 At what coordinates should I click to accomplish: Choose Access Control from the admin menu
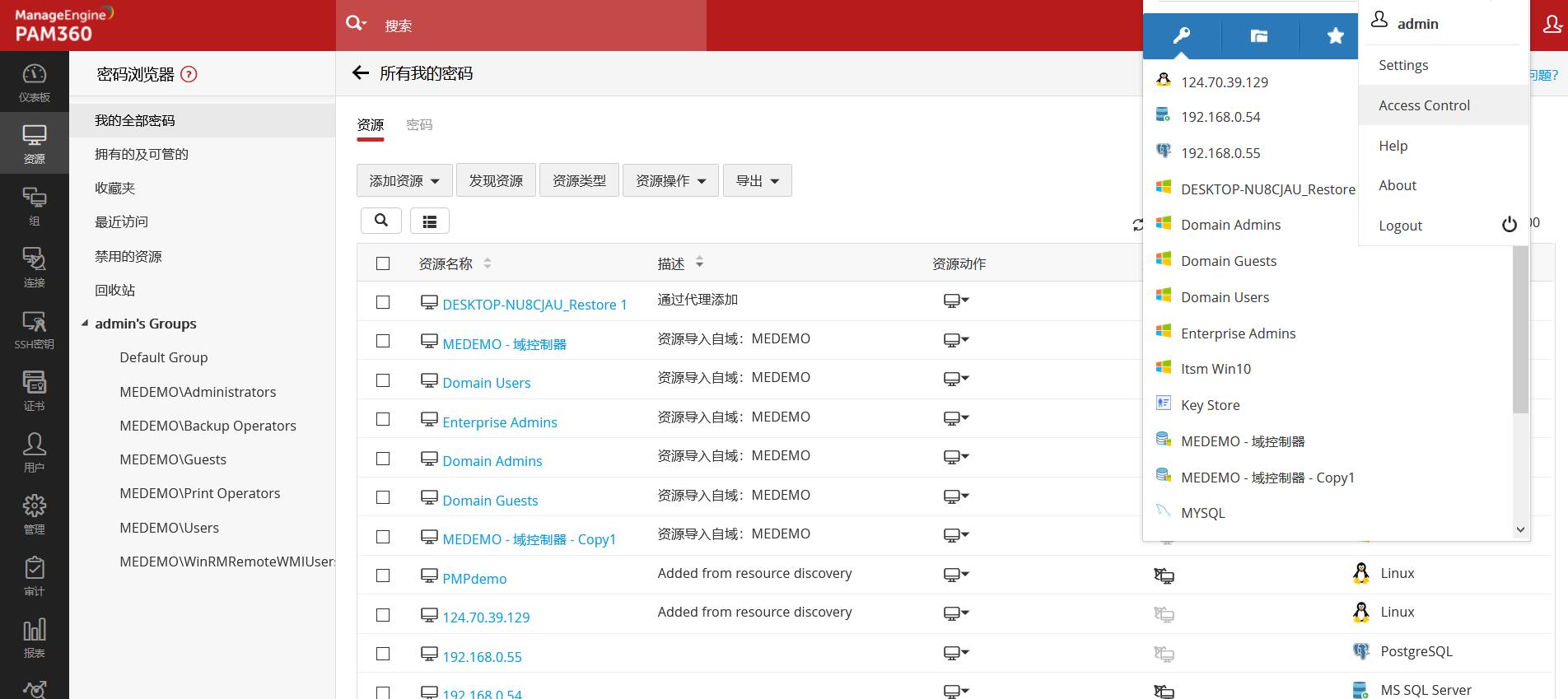point(1424,105)
